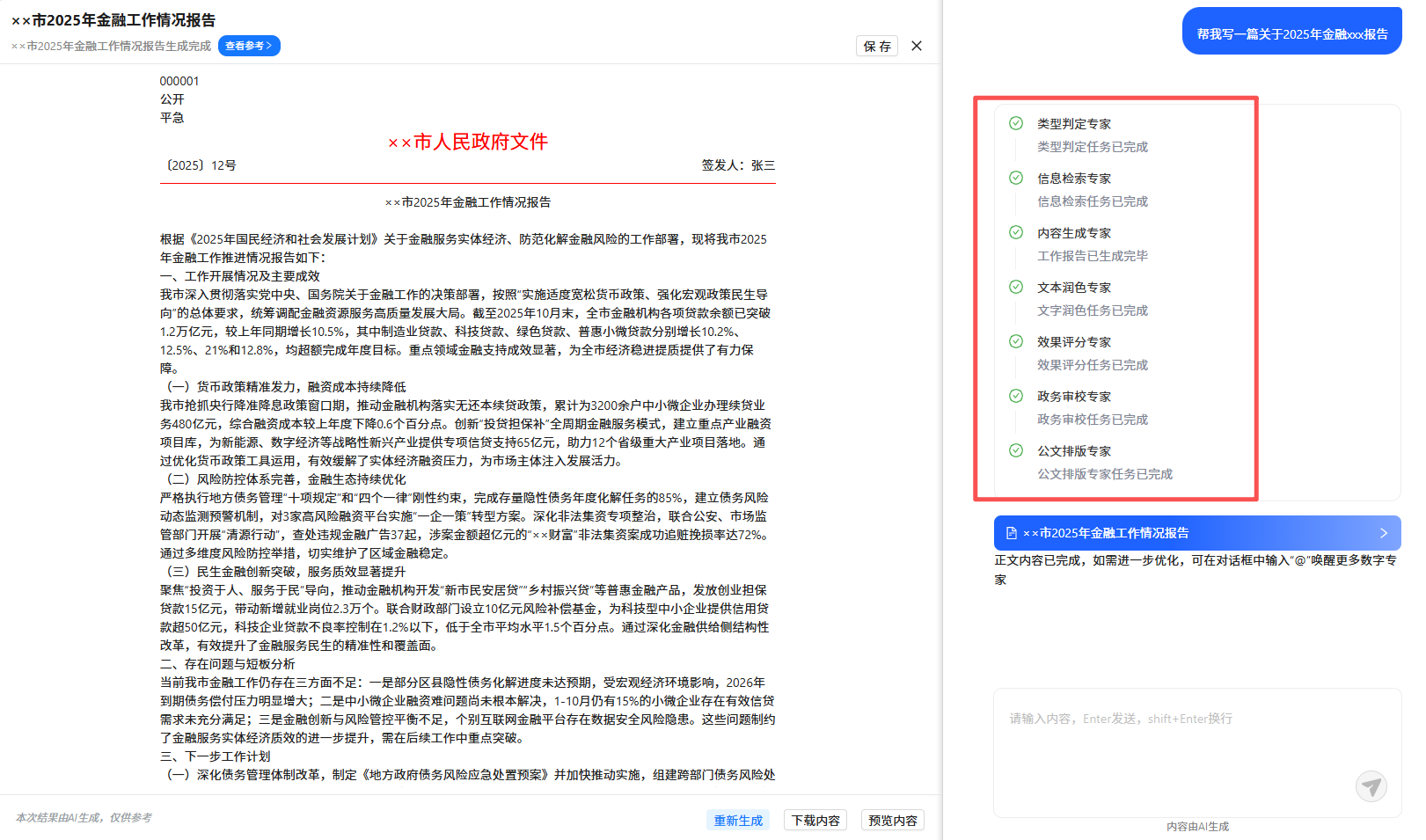
Task: Click the checkmark icon beside 内容生成专家
Action: pyautogui.click(x=1016, y=232)
